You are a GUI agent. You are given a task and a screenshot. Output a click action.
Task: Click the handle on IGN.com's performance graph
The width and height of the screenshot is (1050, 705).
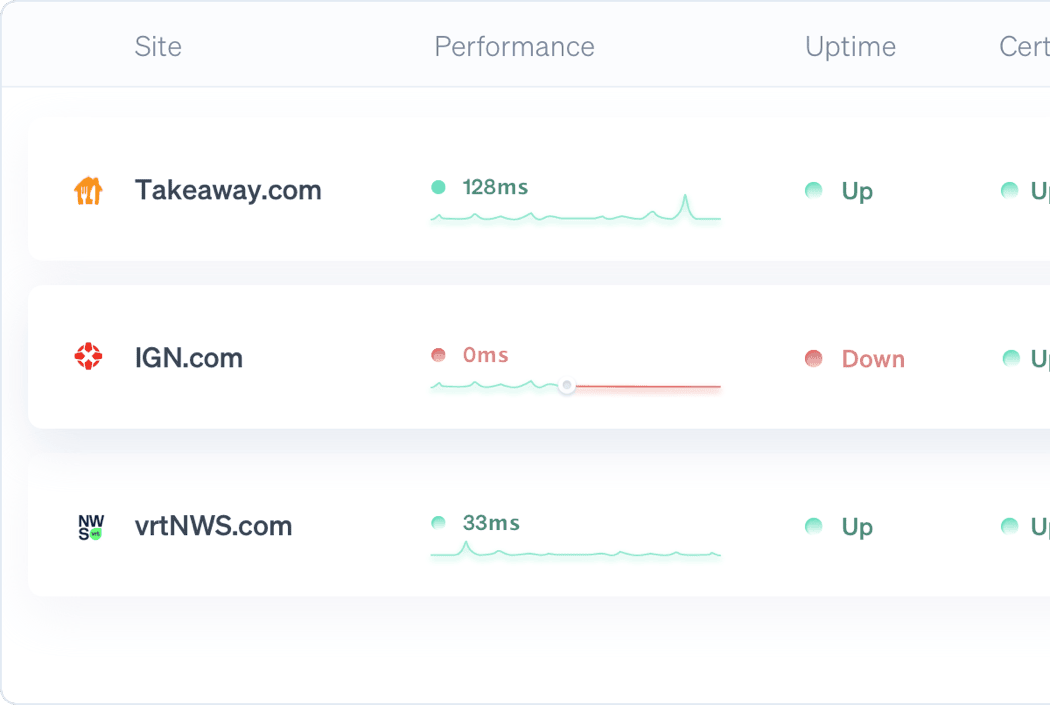pyautogui.click(x=567, y=385)
